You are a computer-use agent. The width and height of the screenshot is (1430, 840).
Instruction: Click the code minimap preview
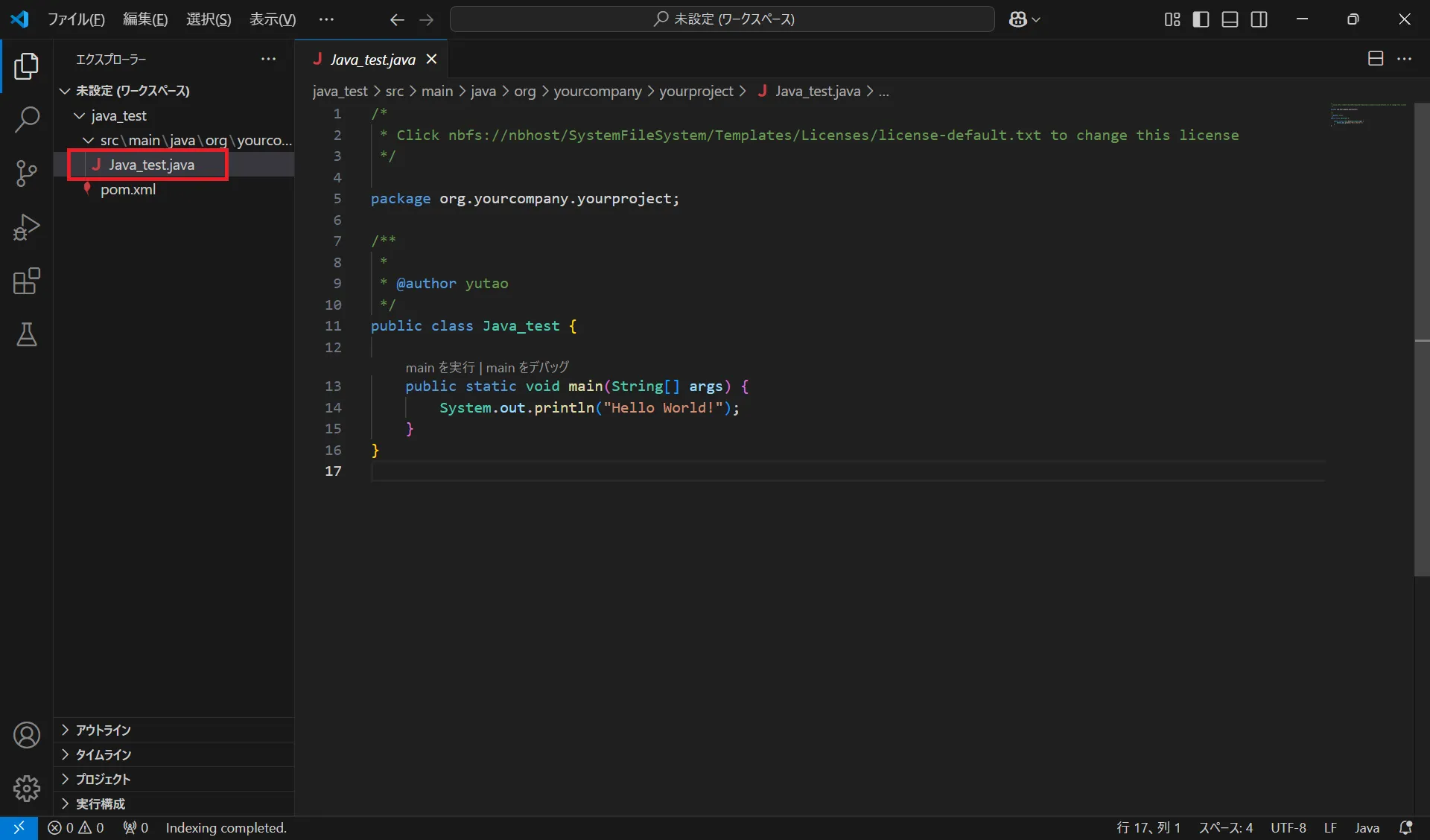[1368, 114]
